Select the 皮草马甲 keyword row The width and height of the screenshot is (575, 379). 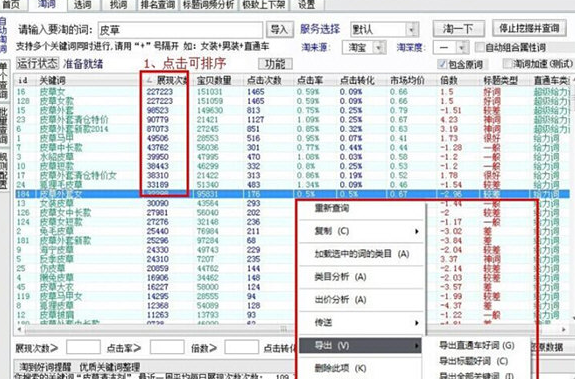[292, 138]
